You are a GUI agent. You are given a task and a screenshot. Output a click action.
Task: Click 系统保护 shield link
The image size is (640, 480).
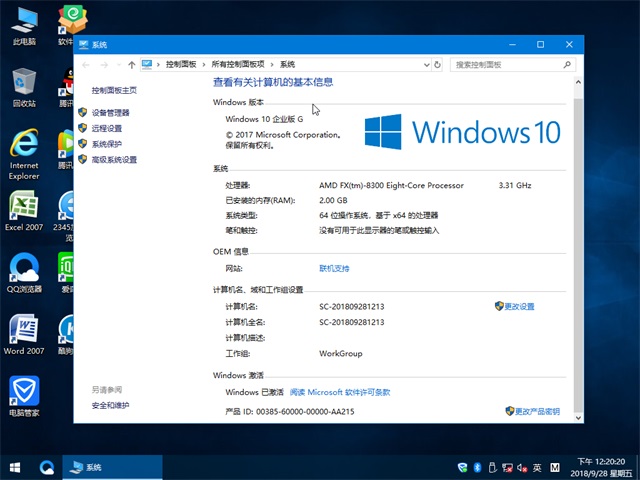[x=106, y=144]
